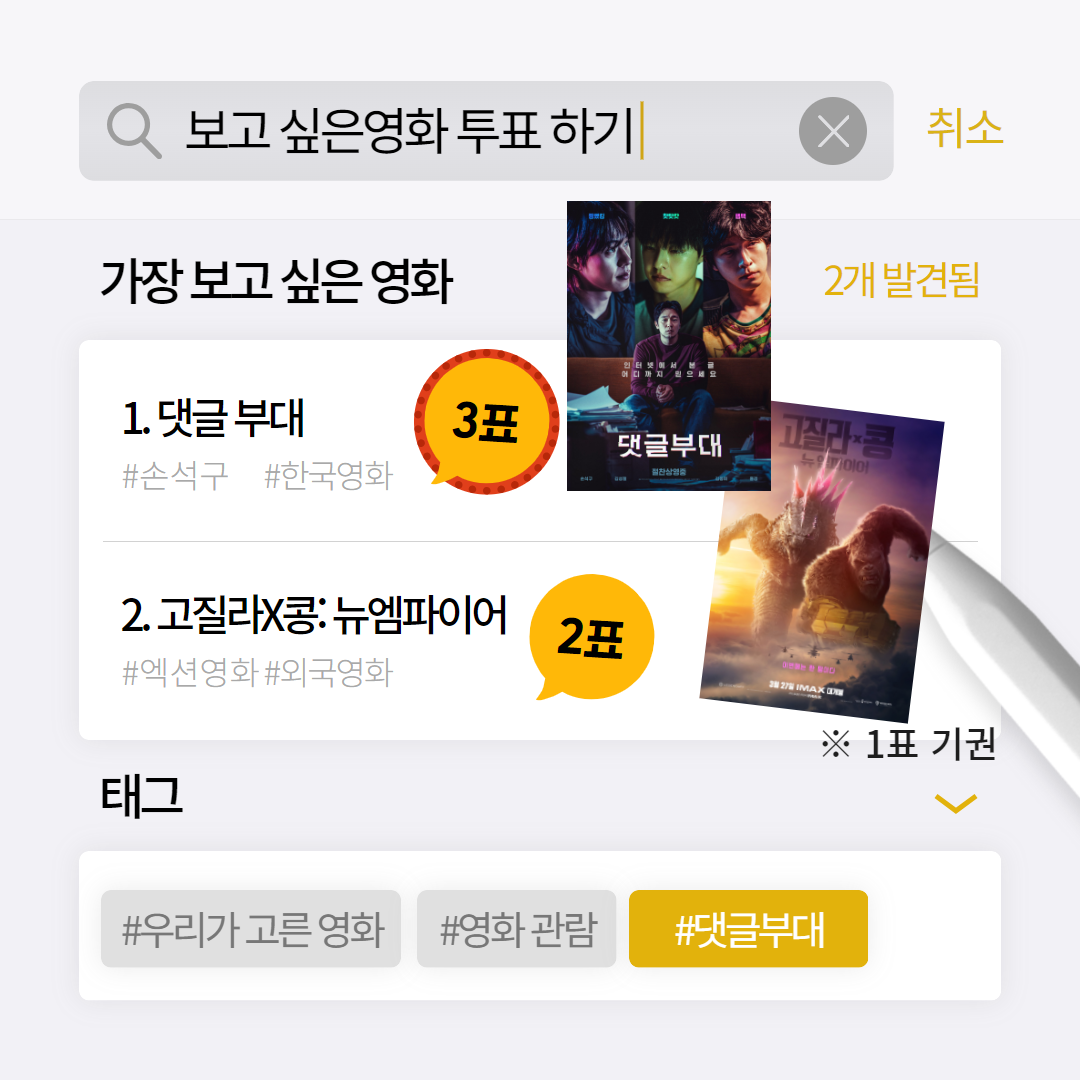This screenshot has width=1080, height=1080.
Task: Clear search text with the X icon
Action: coord(833,131)
